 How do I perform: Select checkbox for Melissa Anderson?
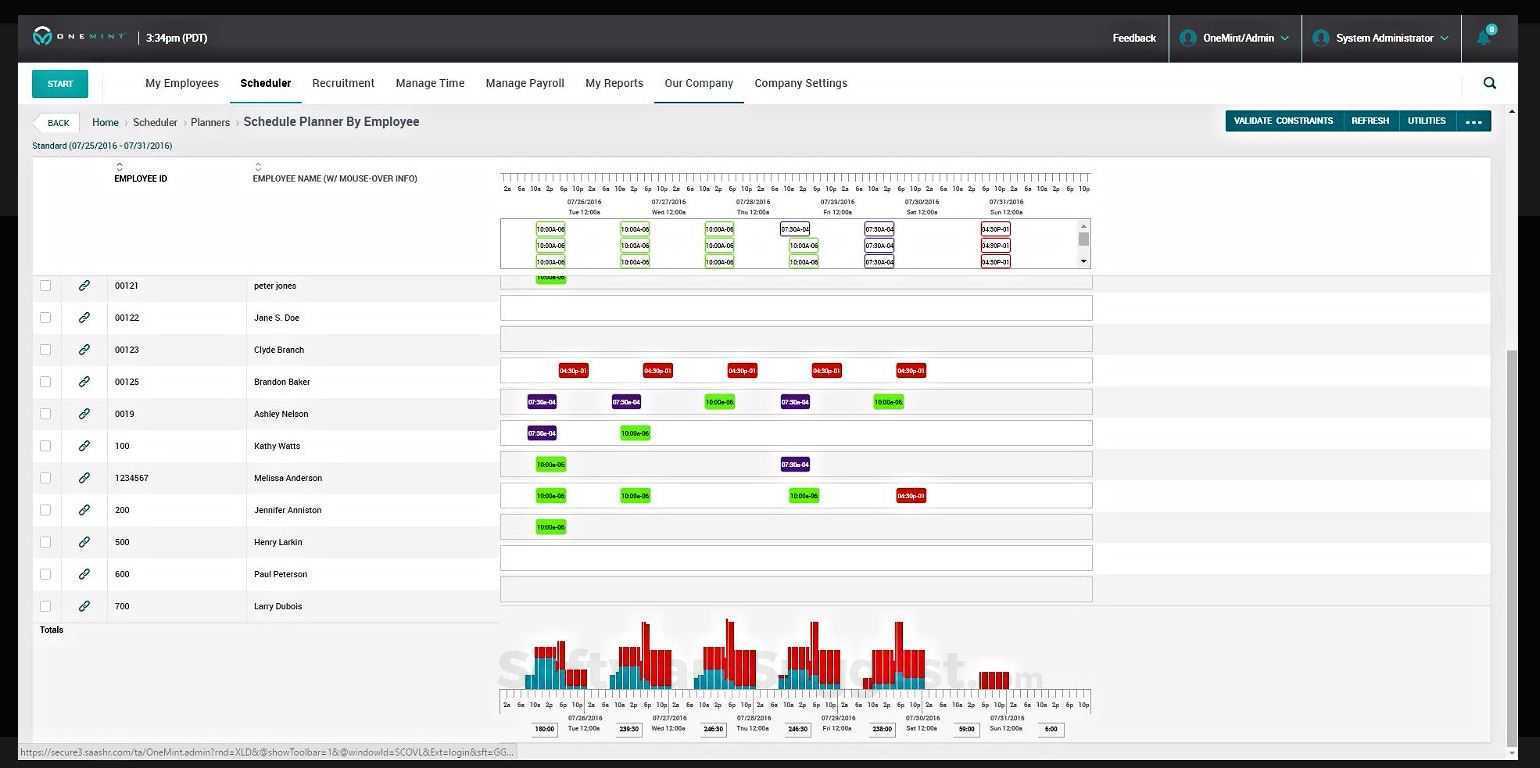pos(45,478)
